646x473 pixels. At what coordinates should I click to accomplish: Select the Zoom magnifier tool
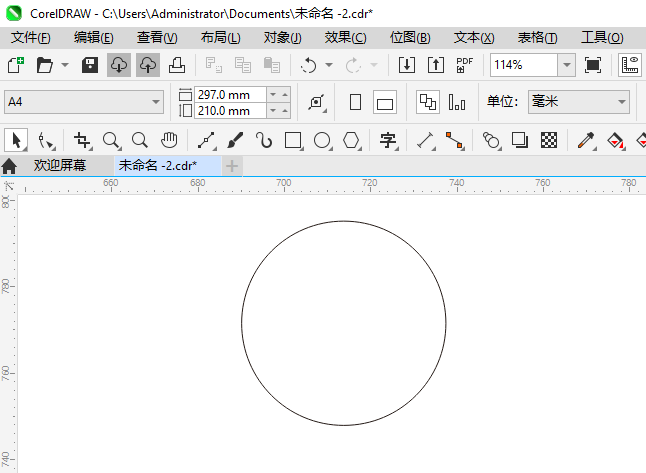click(112, 140)
